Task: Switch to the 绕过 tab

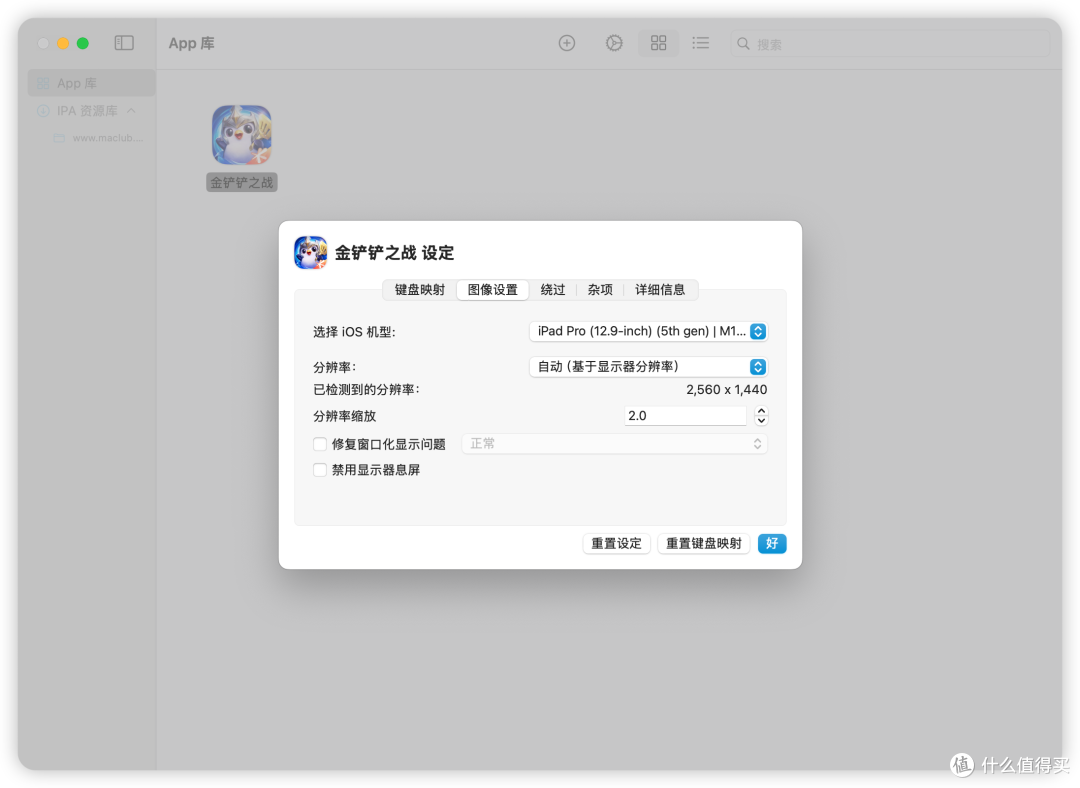Action: click(552, 290)
